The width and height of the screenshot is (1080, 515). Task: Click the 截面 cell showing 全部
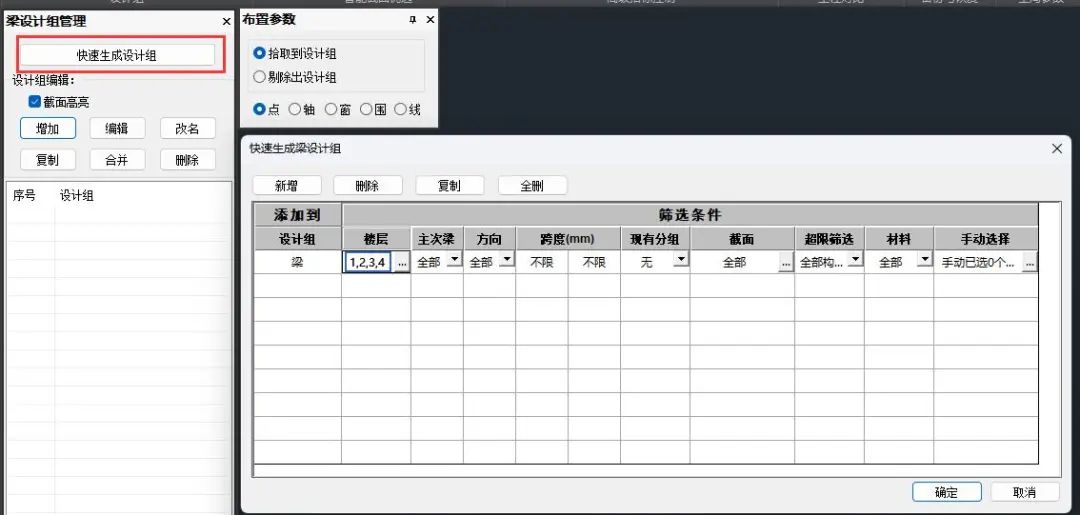[x=734, y=262]
